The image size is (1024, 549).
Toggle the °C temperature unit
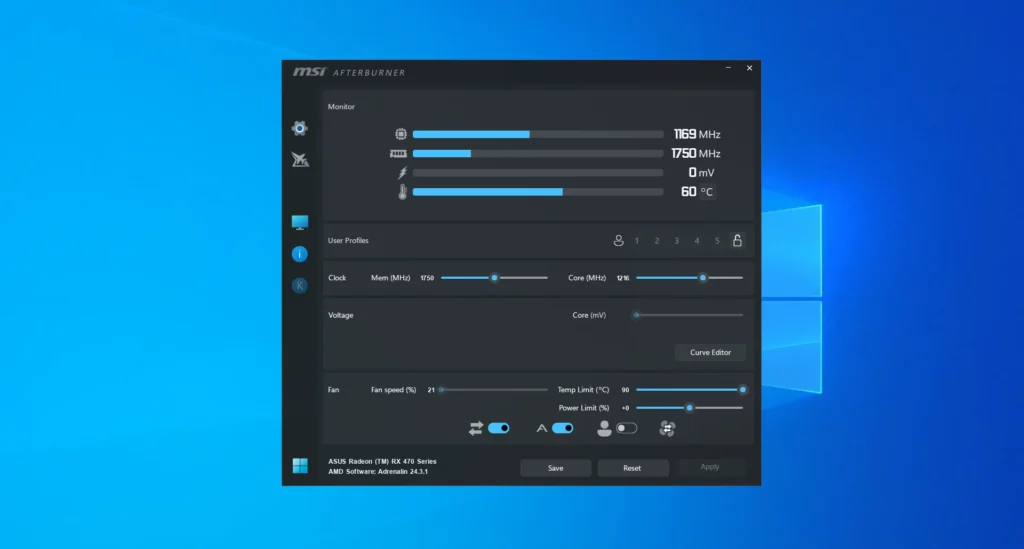click(707, 192)
